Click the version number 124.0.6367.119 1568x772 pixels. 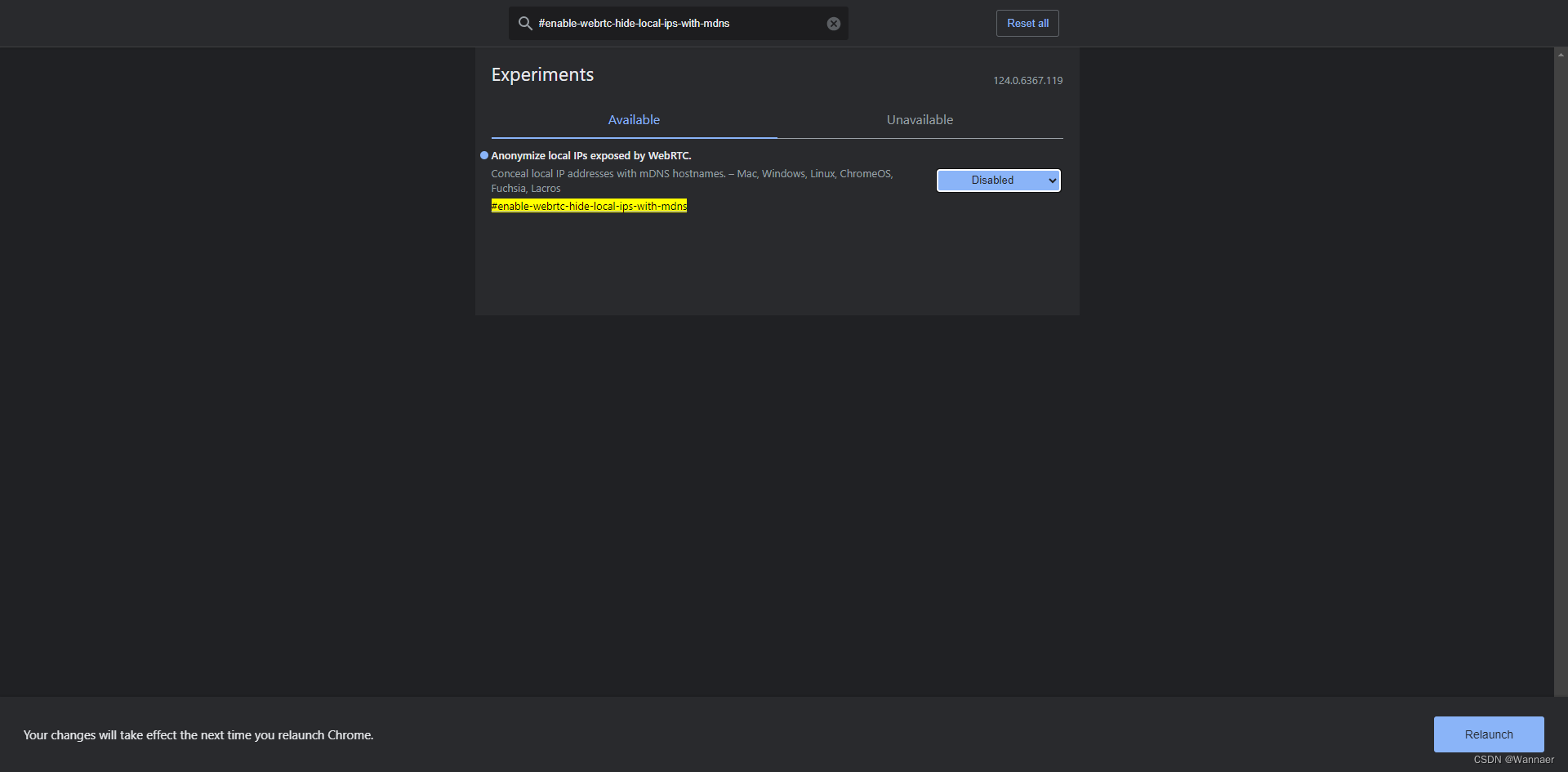tap(1028, 81)
